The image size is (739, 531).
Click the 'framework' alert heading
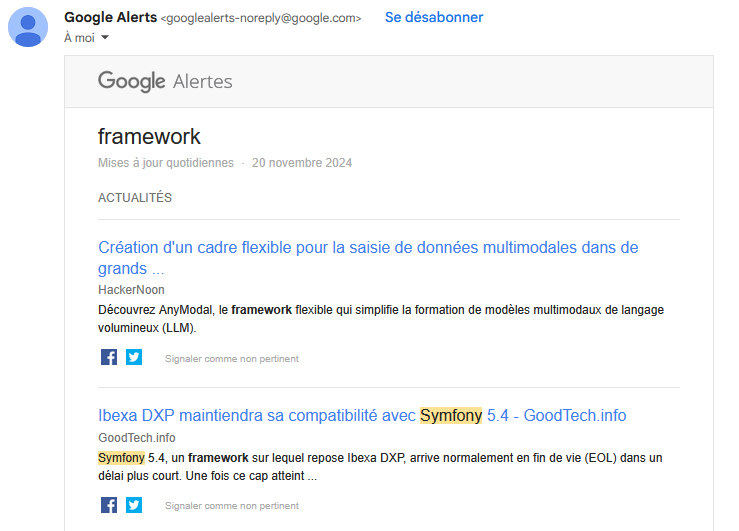click(149, 137)
